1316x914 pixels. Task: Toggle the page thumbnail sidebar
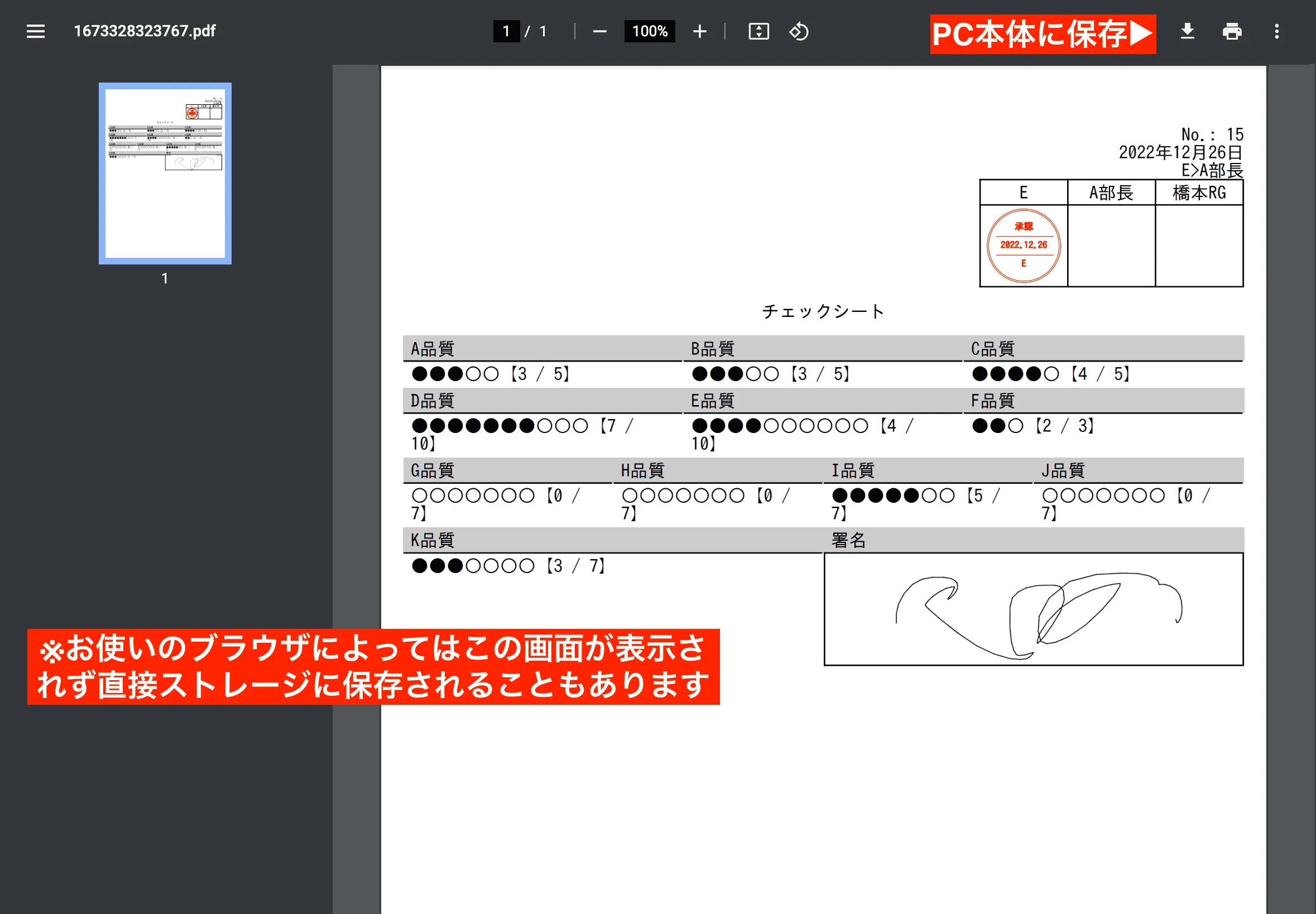pos(35,31)
